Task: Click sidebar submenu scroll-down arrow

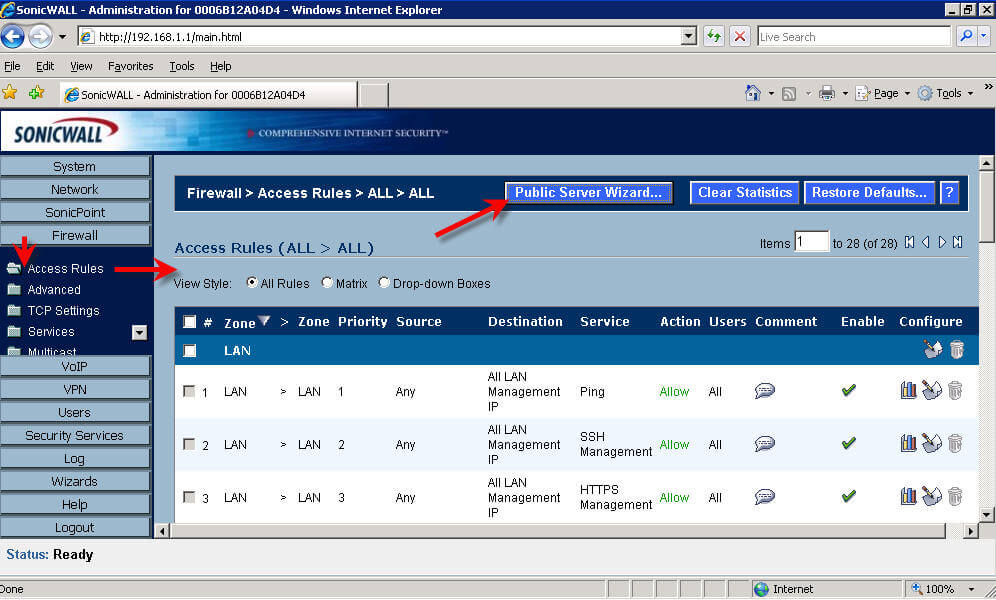Action: coord(139,332)
